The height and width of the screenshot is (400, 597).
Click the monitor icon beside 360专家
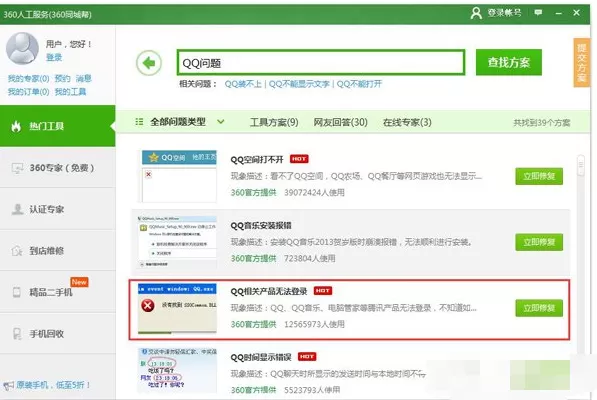[x=17, y=168]
